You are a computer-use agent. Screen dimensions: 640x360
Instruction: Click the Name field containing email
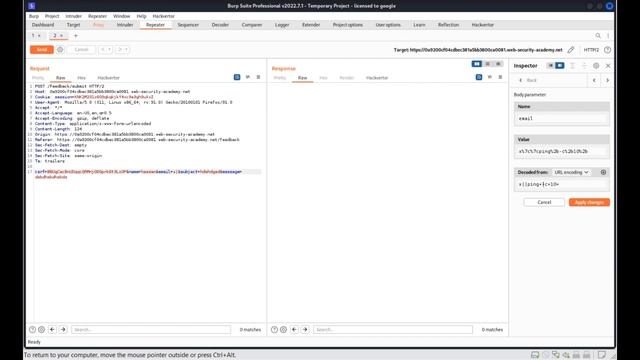pos(562,118)
